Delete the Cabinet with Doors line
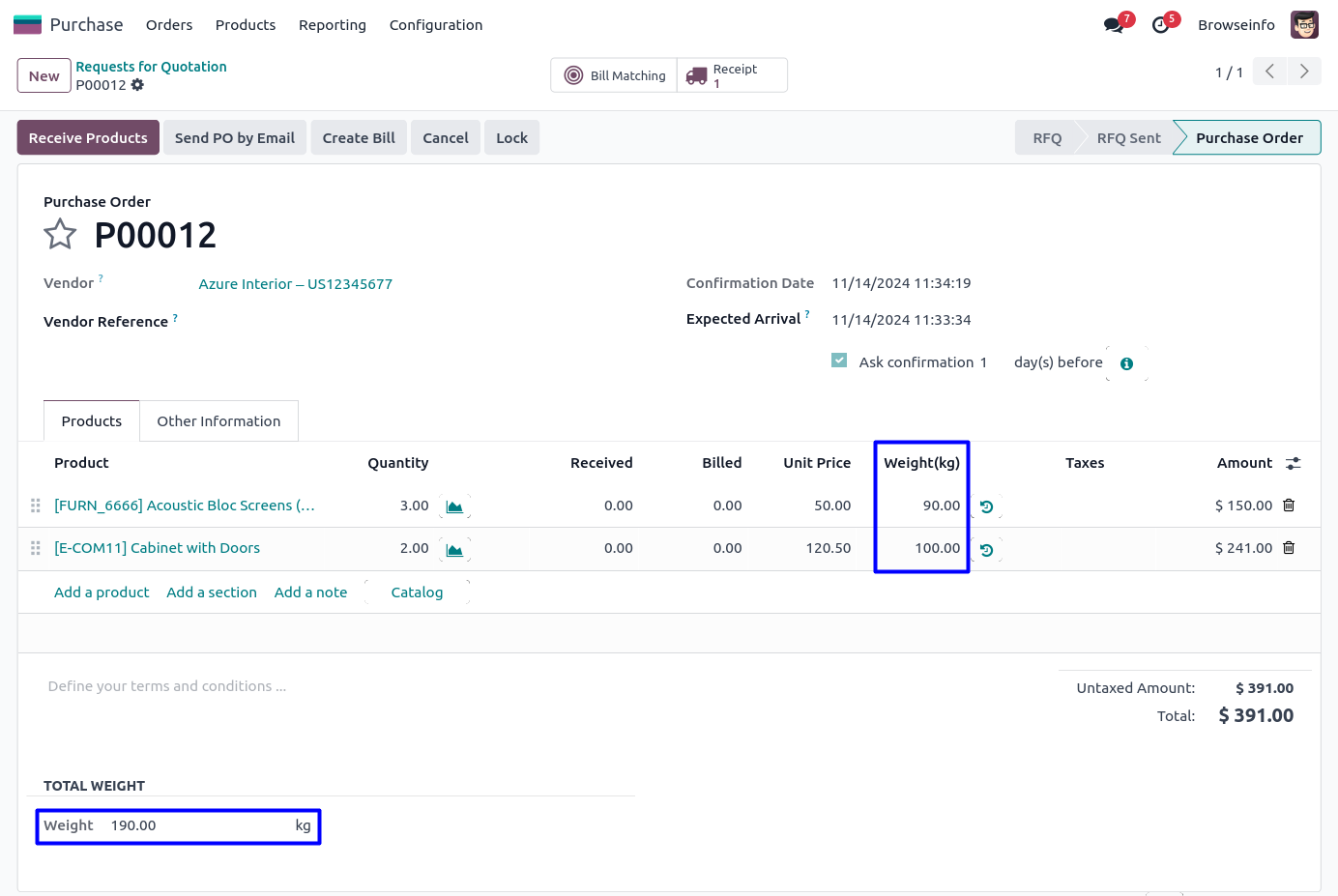 (1289, 548)
